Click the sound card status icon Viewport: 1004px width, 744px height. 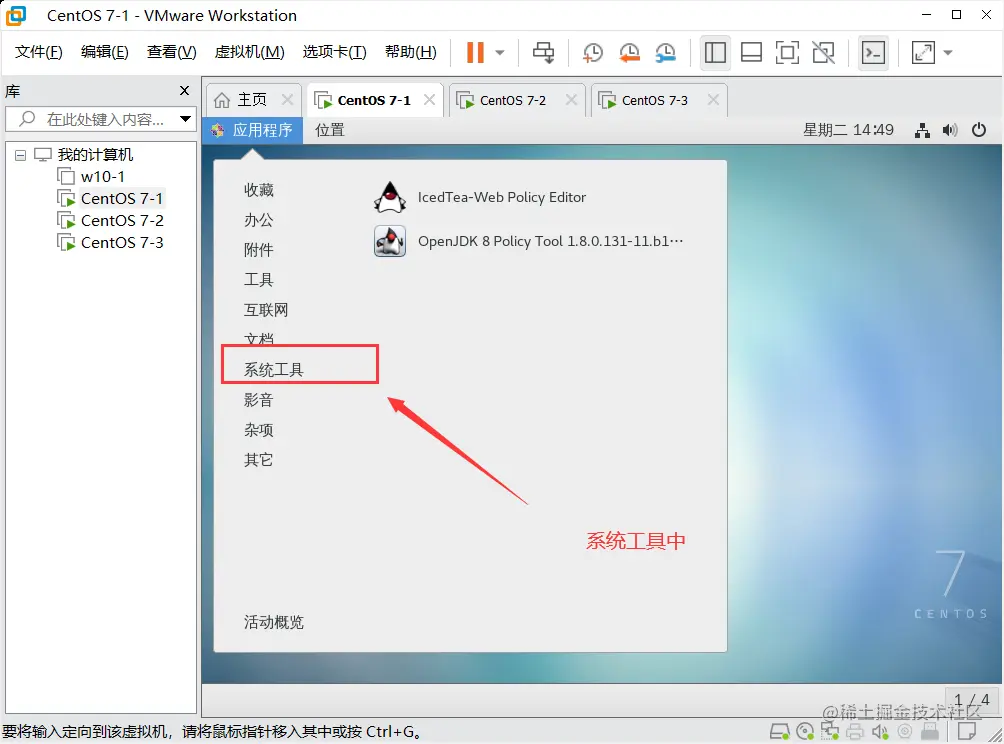tap(880, 731)
